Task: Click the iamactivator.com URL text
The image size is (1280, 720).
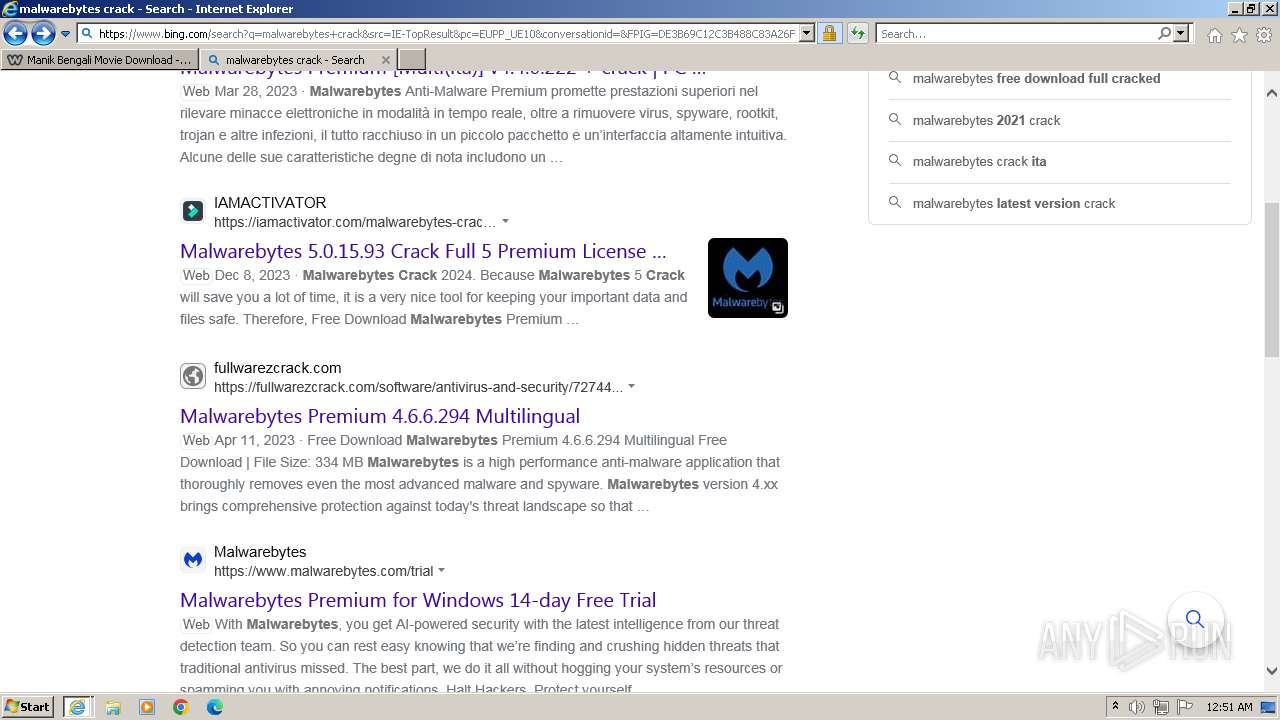Action: 355,222
